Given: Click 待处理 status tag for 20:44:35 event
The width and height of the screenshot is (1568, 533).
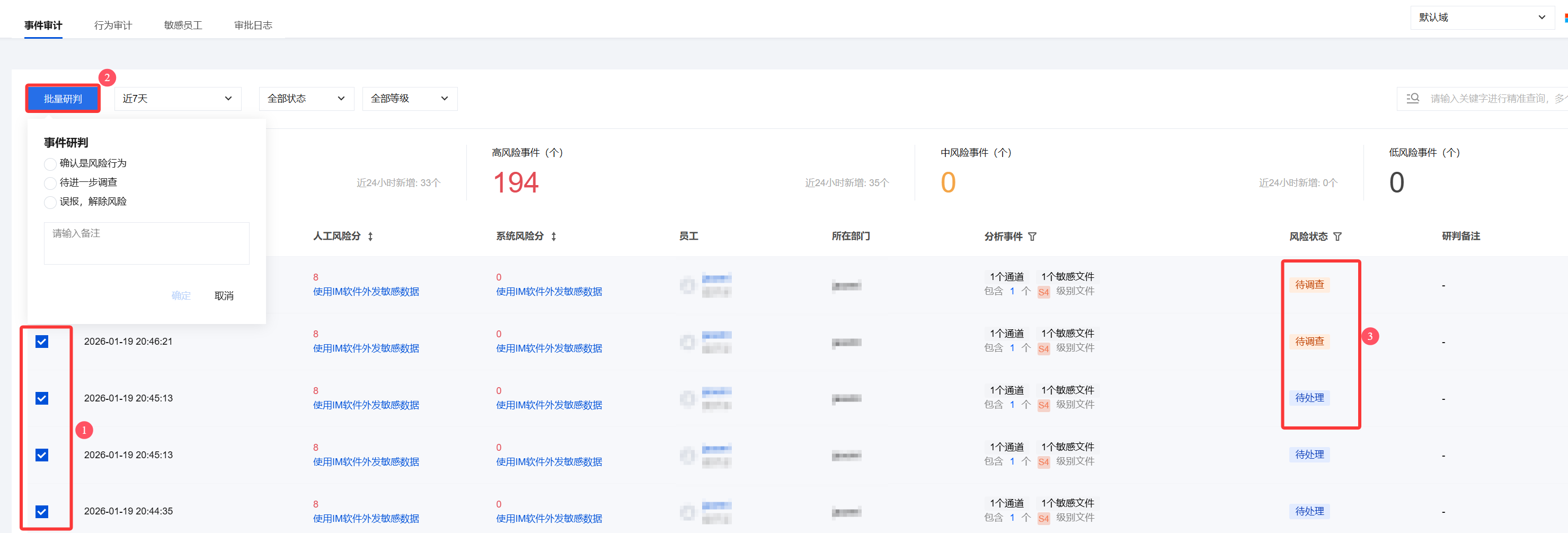Looking at the screenshot, I should 1309,511.
